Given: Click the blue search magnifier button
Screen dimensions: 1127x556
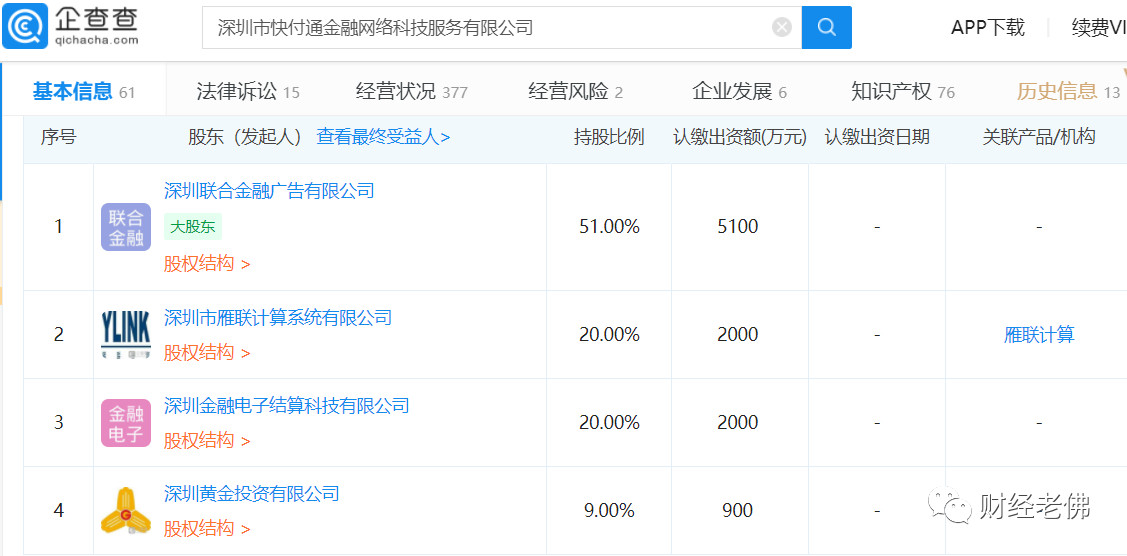Looking at the screenshot, I should point(827,27).
